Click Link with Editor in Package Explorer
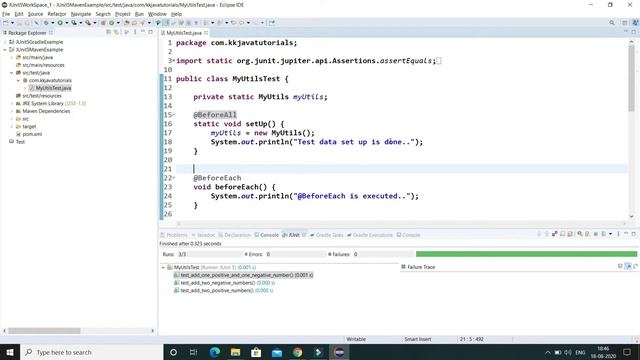The width and height of the screenshot is (640, 360). [116, 32]
